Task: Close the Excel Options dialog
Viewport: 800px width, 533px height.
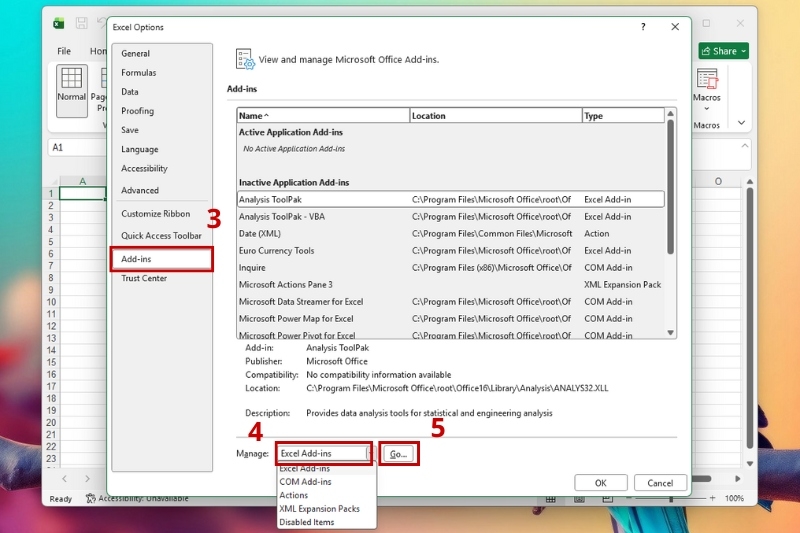Action: (x=675, y=27)
